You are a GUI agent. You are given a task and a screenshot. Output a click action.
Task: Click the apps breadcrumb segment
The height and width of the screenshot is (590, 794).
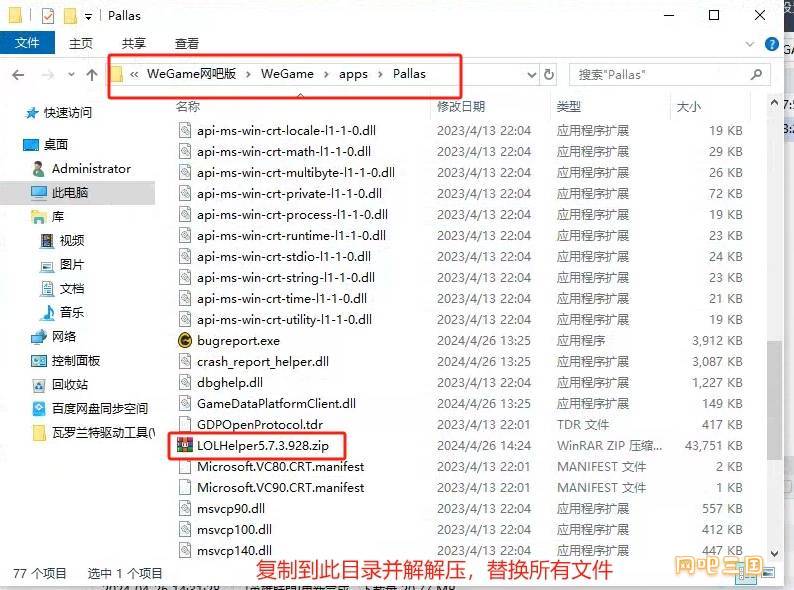353,74
